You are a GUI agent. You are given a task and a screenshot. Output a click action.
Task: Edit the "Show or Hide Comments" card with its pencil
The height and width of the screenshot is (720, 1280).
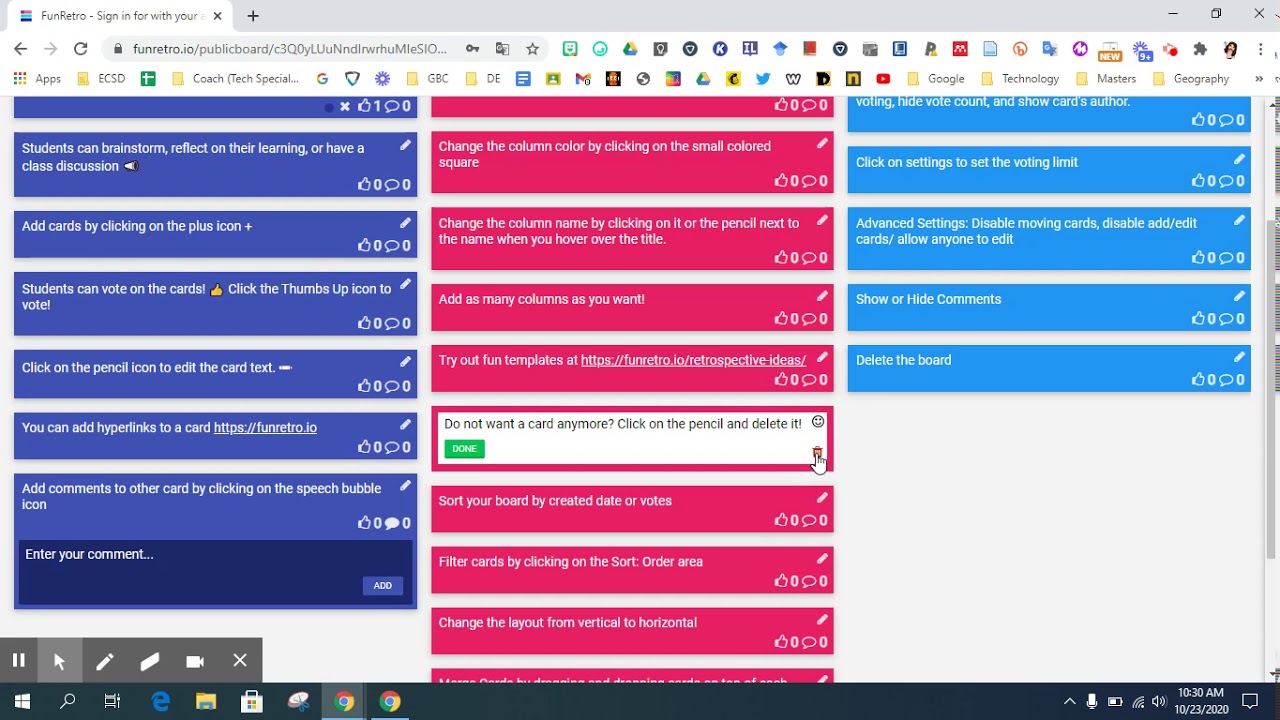1239,296
